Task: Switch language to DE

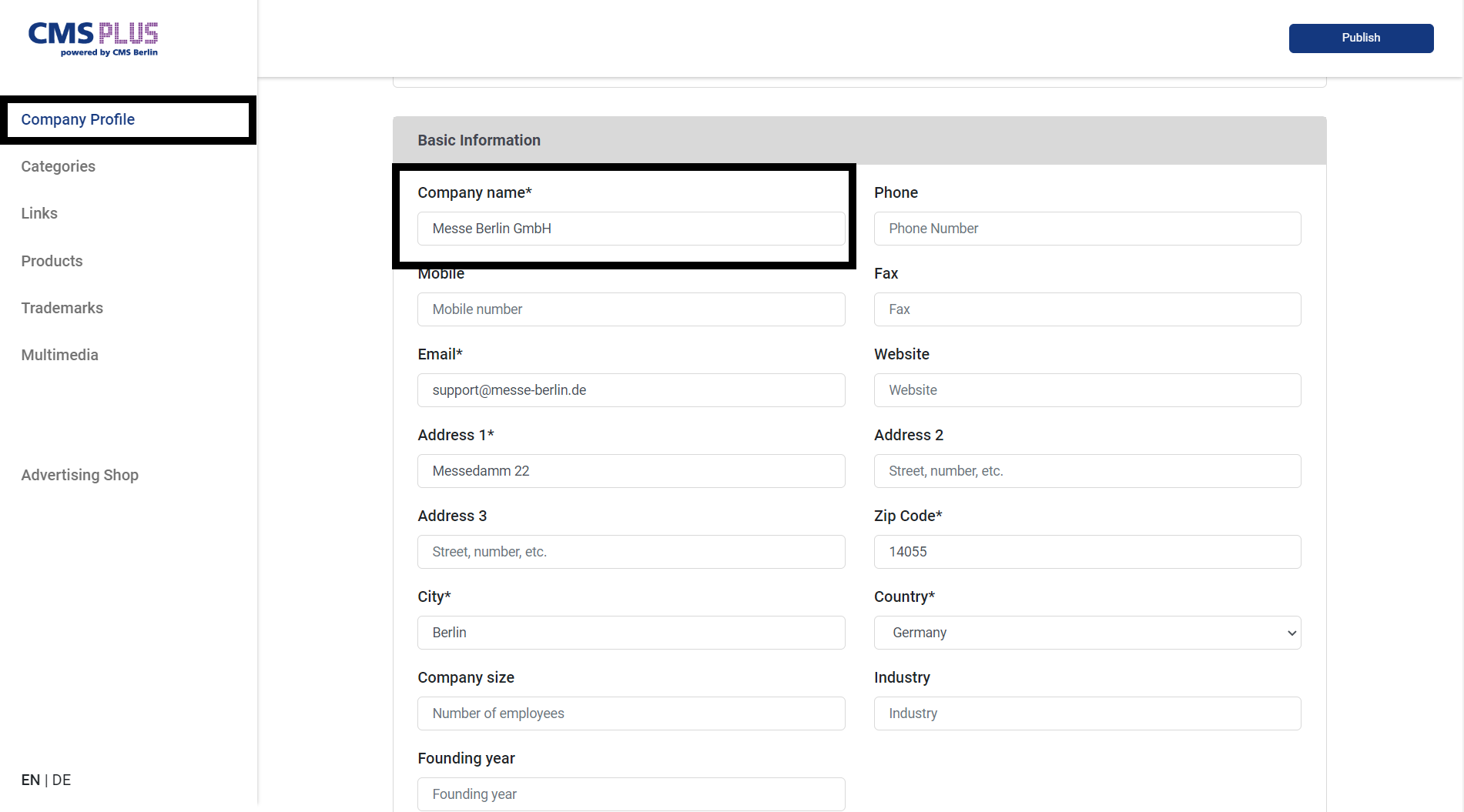Action: (x=62, y=780)
